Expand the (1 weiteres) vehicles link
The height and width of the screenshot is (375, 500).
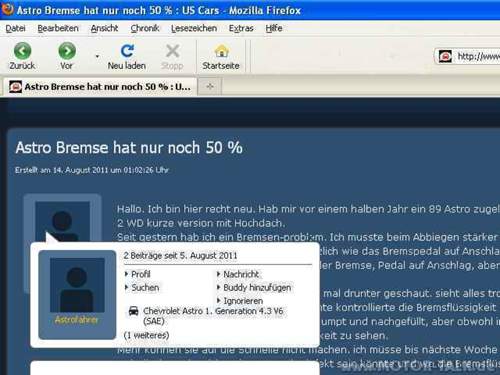146,335
